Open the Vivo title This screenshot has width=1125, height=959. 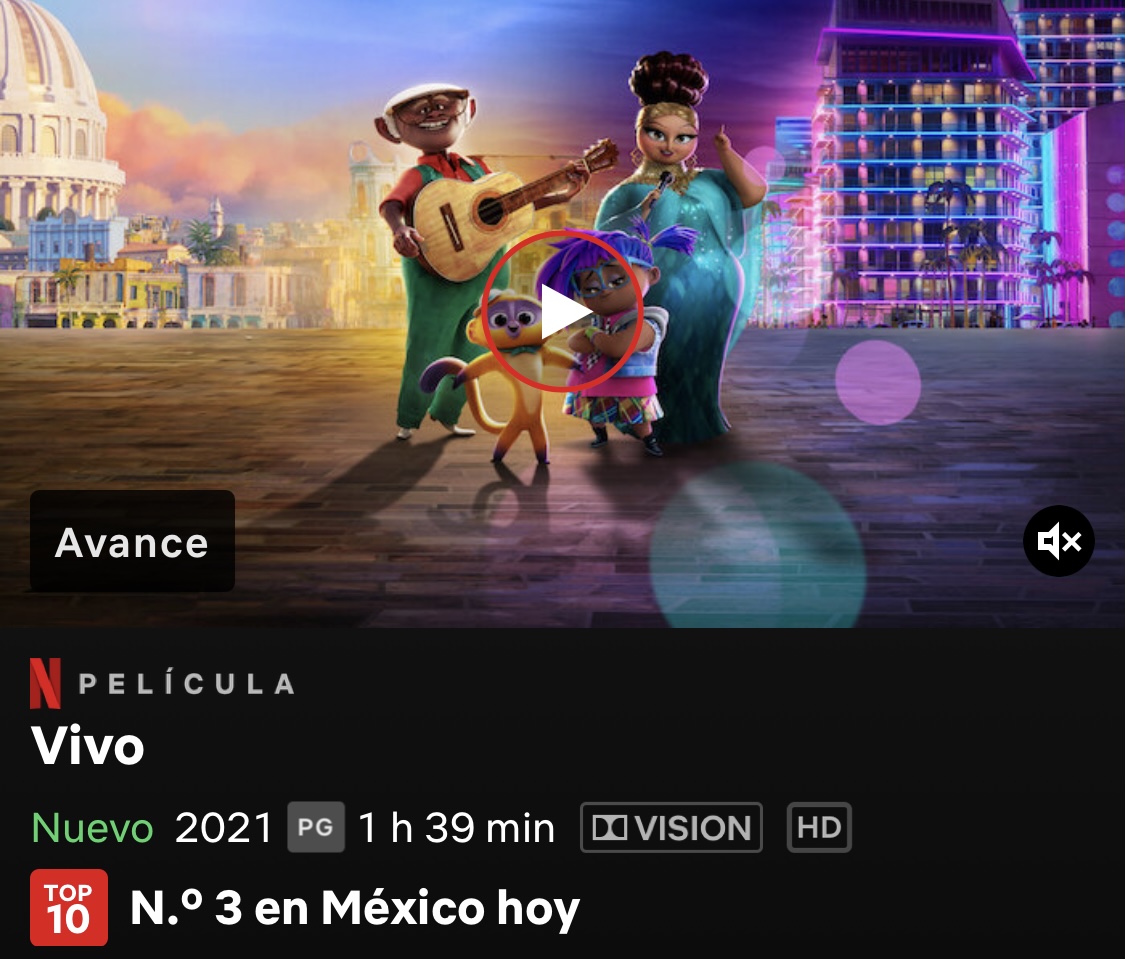point(88,746)
